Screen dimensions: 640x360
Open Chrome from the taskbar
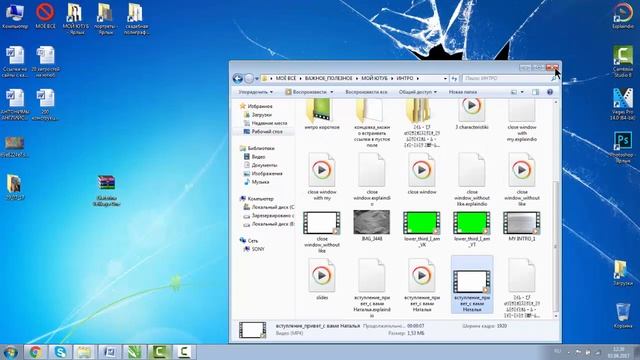coord(35,352)
